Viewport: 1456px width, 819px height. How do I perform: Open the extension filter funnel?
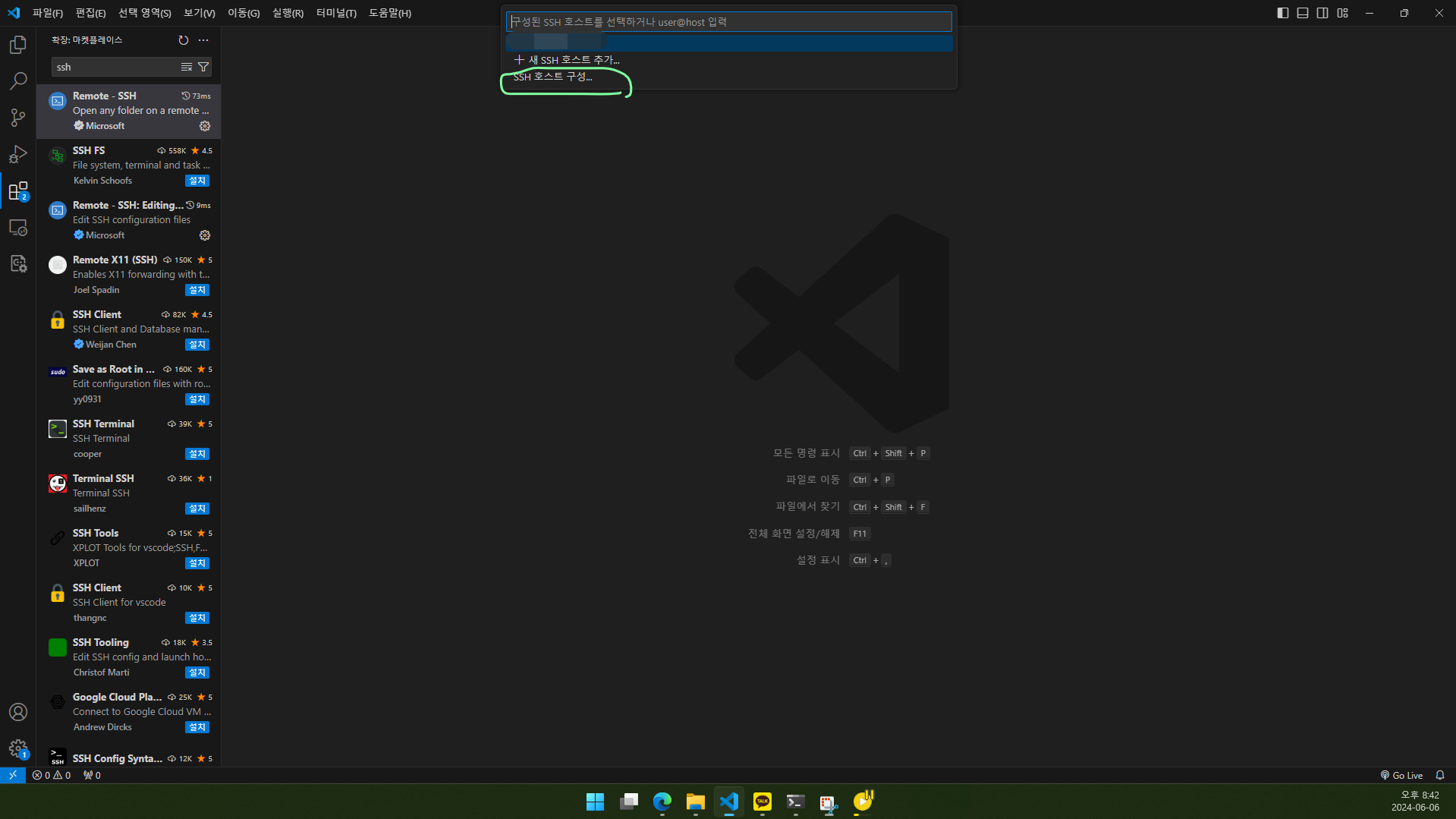click(203, 67)
